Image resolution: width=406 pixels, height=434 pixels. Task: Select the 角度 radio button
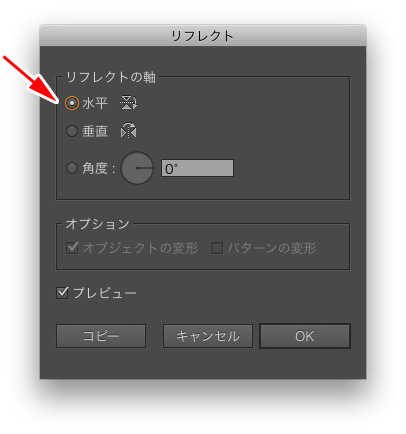pyautogui.click(x=72, y=168)
